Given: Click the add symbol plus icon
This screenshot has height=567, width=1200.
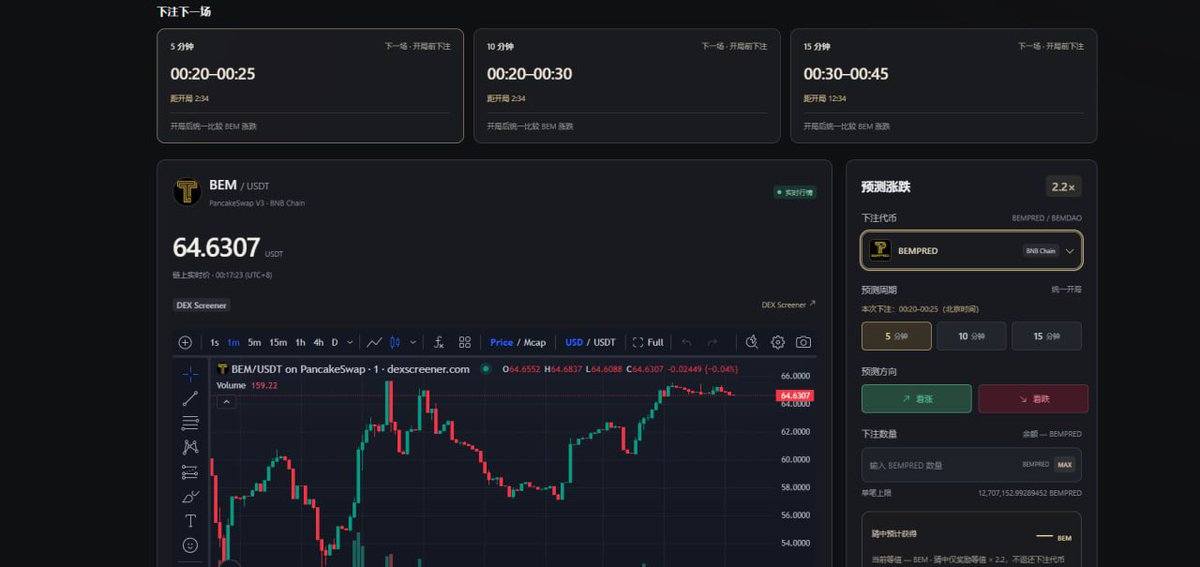Looking at the screenshot, I should point(185,342).
